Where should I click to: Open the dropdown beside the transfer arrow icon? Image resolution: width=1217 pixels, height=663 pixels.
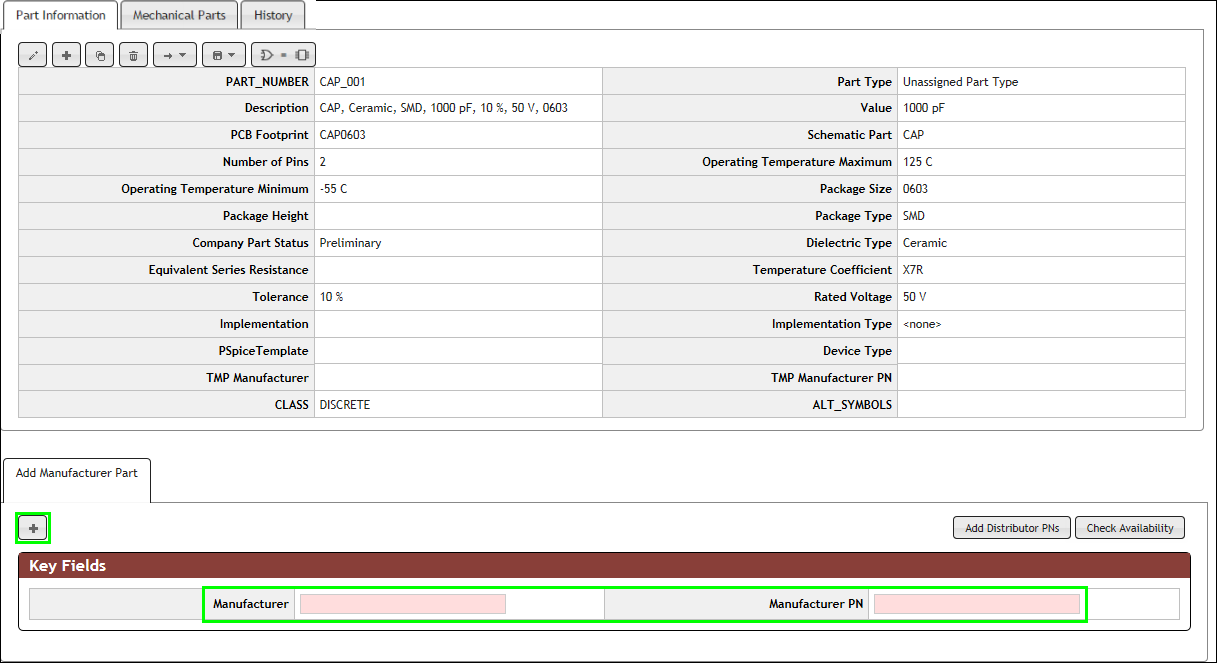click(184, 55)
